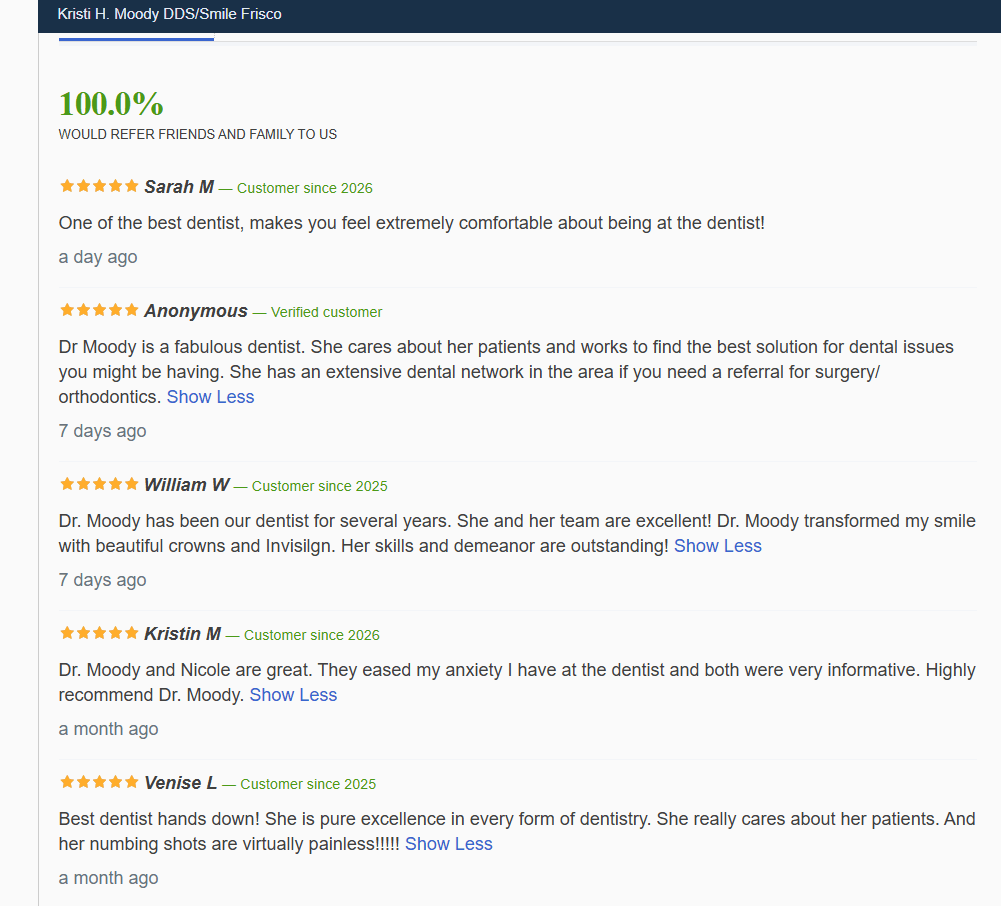Click the Sarah M reviewer name

coord(179,187)
